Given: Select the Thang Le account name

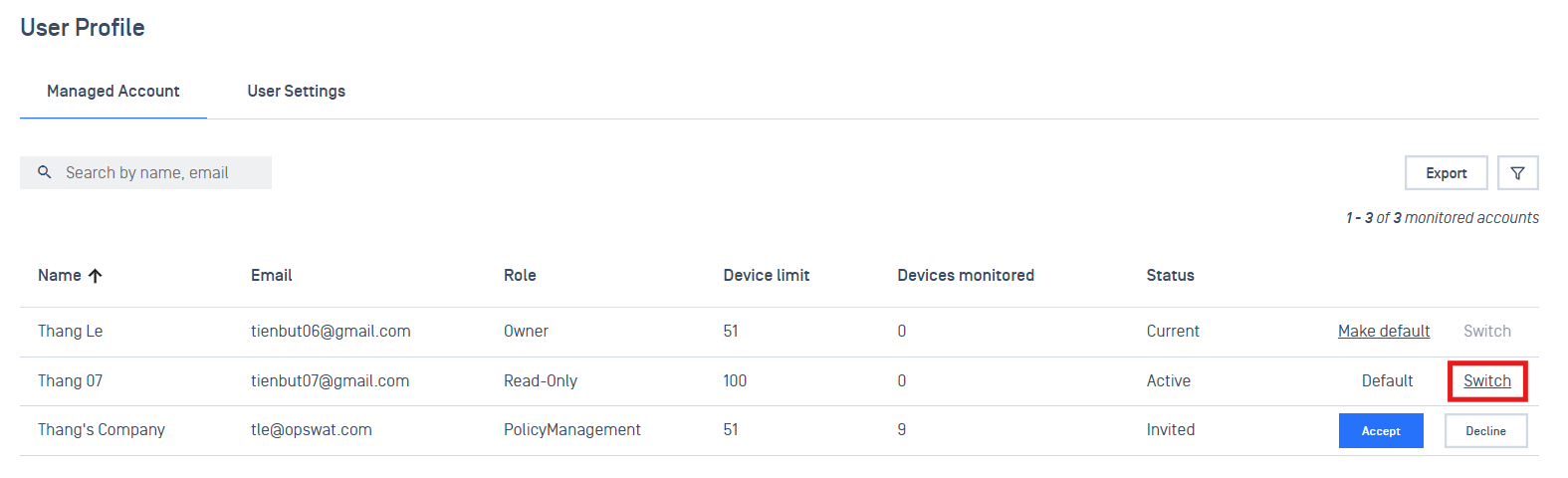Looking at the screenshot, I should (70, 332).
